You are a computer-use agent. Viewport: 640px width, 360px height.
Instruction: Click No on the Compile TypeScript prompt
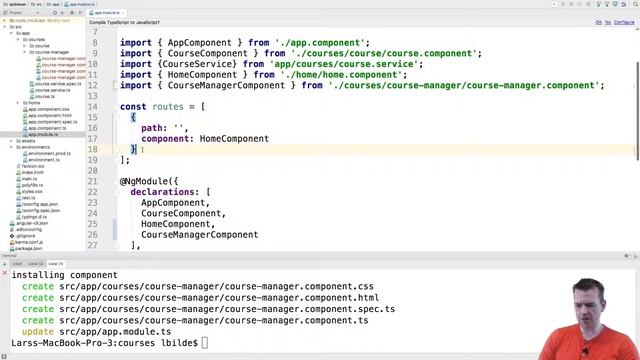608,22
